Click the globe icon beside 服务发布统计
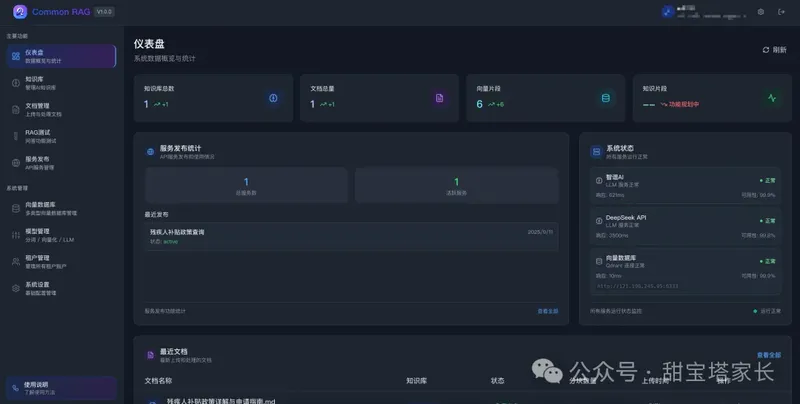The height and width of the screenshot is (404, 800). click(151, 152)
